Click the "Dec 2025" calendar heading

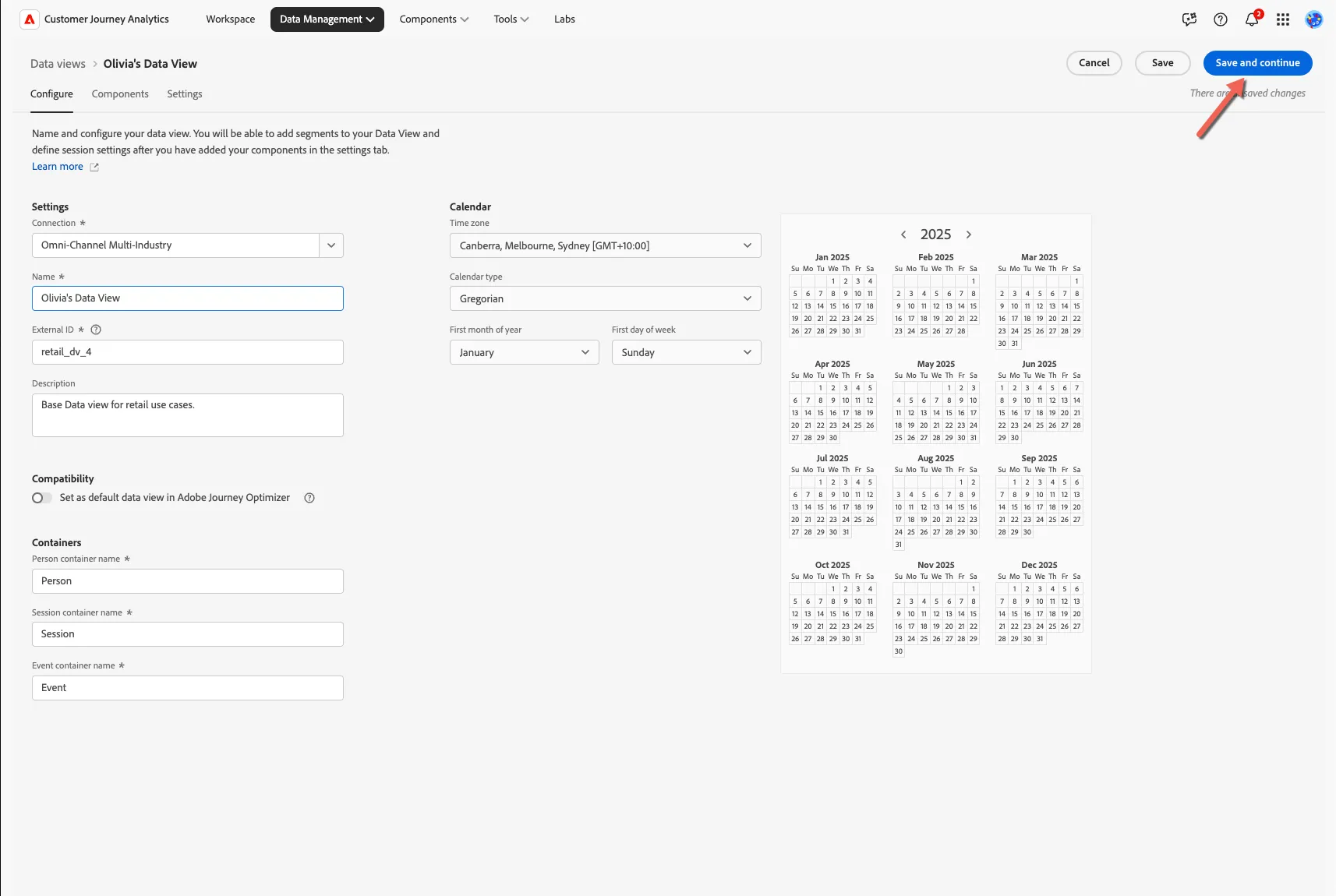pyautogui.click(x=1039, y=565)
